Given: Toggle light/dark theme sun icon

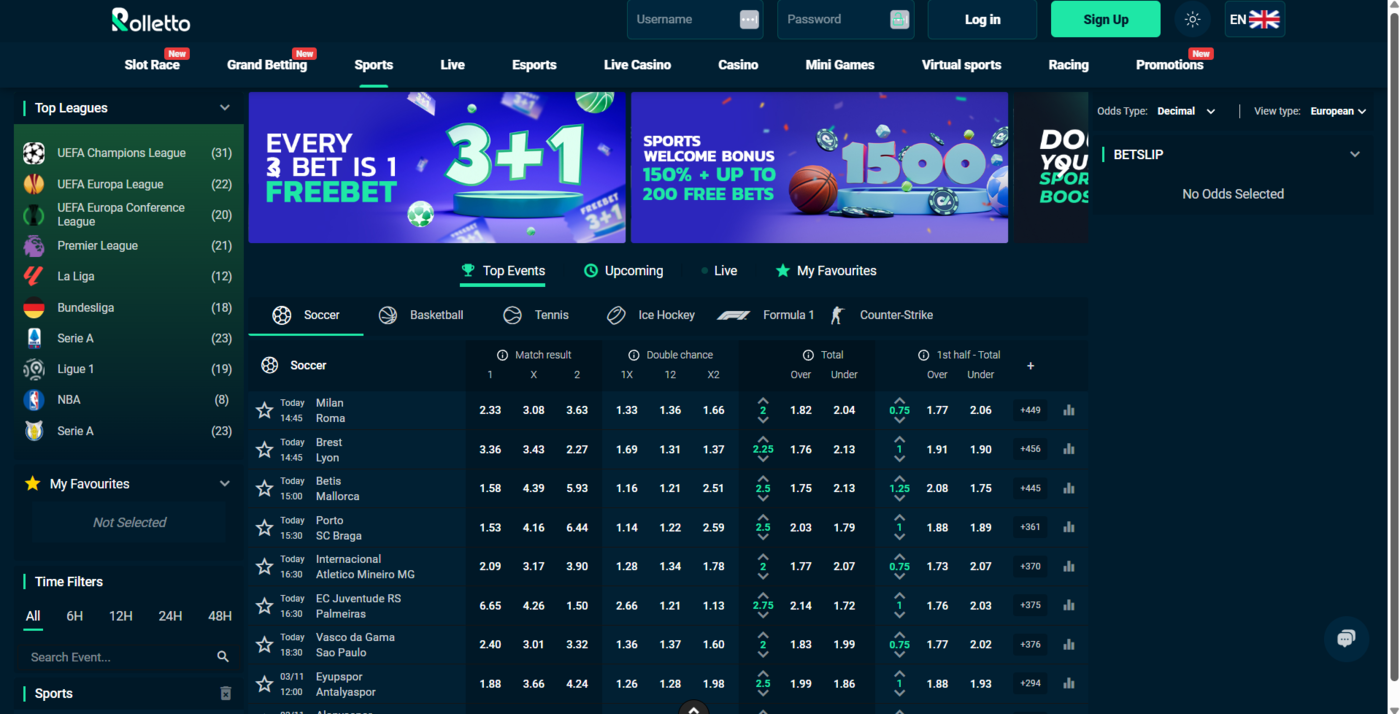Looking at the screenshot, I should [x=1192, y=20].
